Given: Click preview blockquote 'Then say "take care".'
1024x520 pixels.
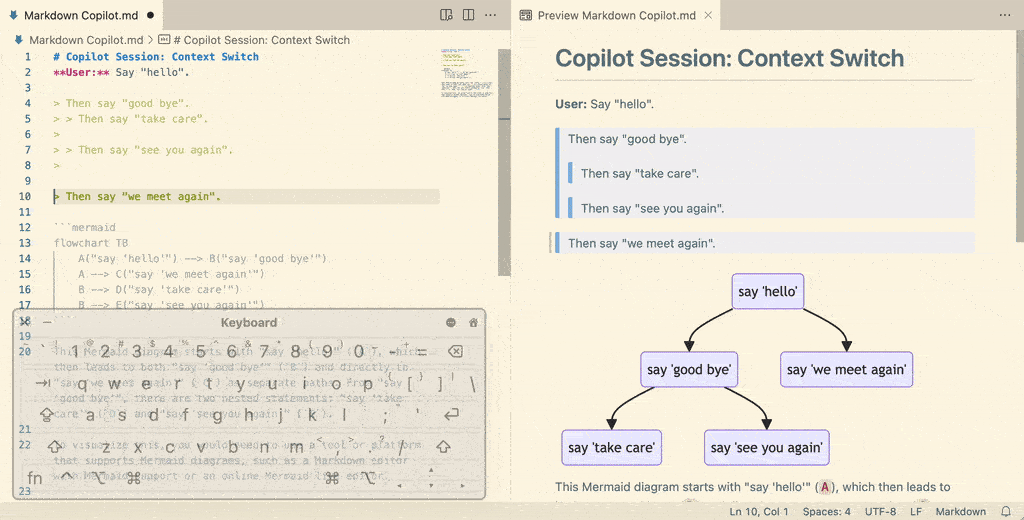Looking at the screenshot, I should [640, 173].
